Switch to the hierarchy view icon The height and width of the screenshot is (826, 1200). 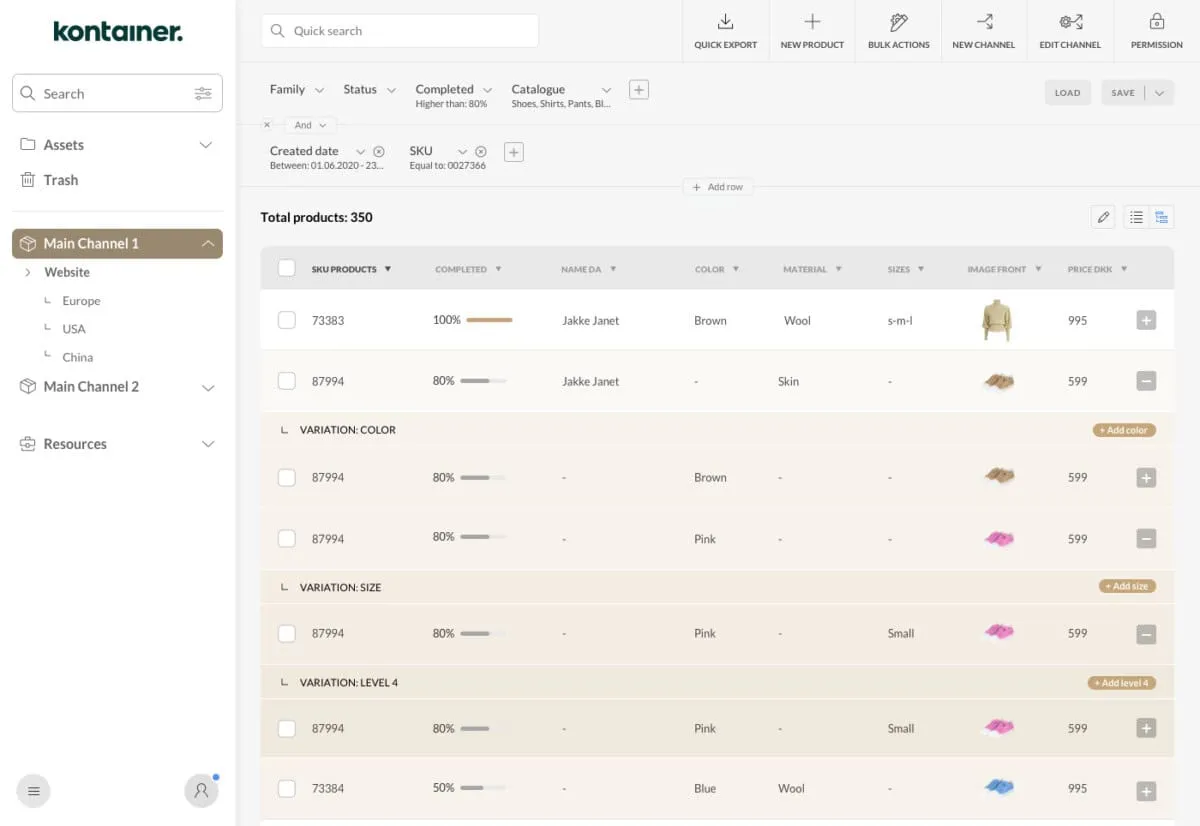click(x=1161, y=217)
